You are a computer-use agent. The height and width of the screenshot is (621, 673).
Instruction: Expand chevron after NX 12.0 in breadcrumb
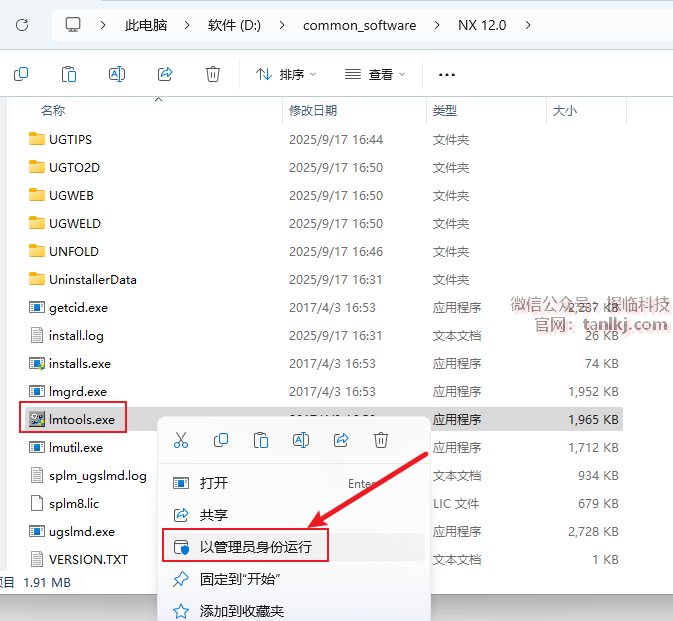[x=528, y=25]
